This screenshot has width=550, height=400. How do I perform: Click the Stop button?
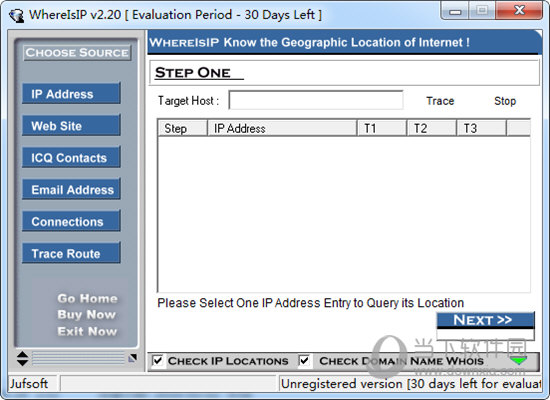(505, 101)
